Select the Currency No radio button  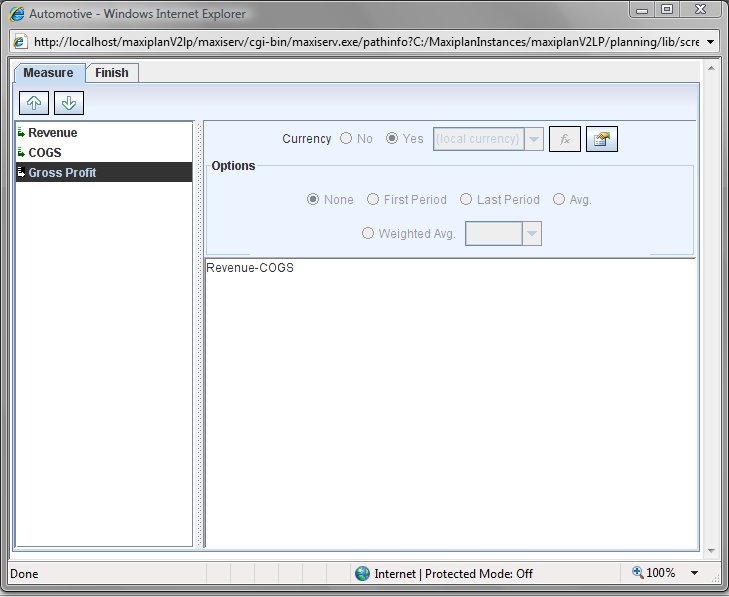tap(346, 139)
